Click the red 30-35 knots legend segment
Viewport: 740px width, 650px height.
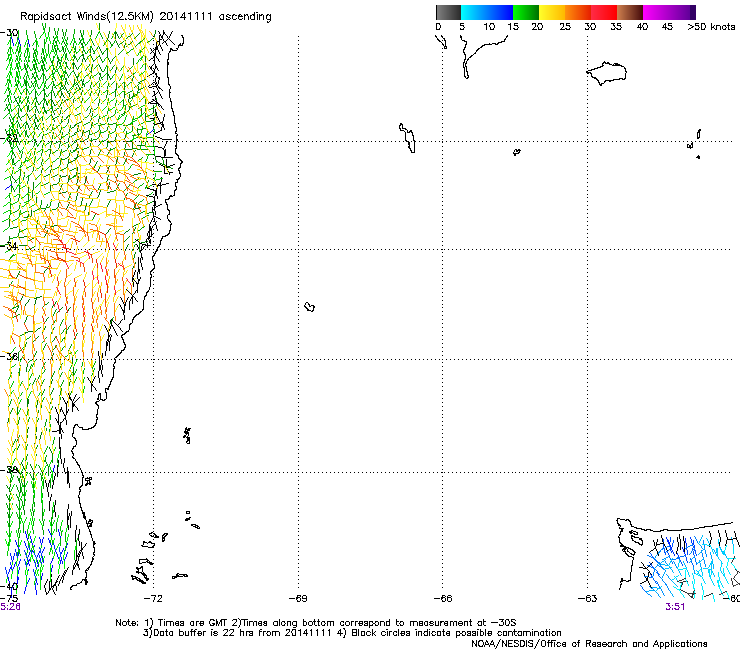[x=604, y=12]
